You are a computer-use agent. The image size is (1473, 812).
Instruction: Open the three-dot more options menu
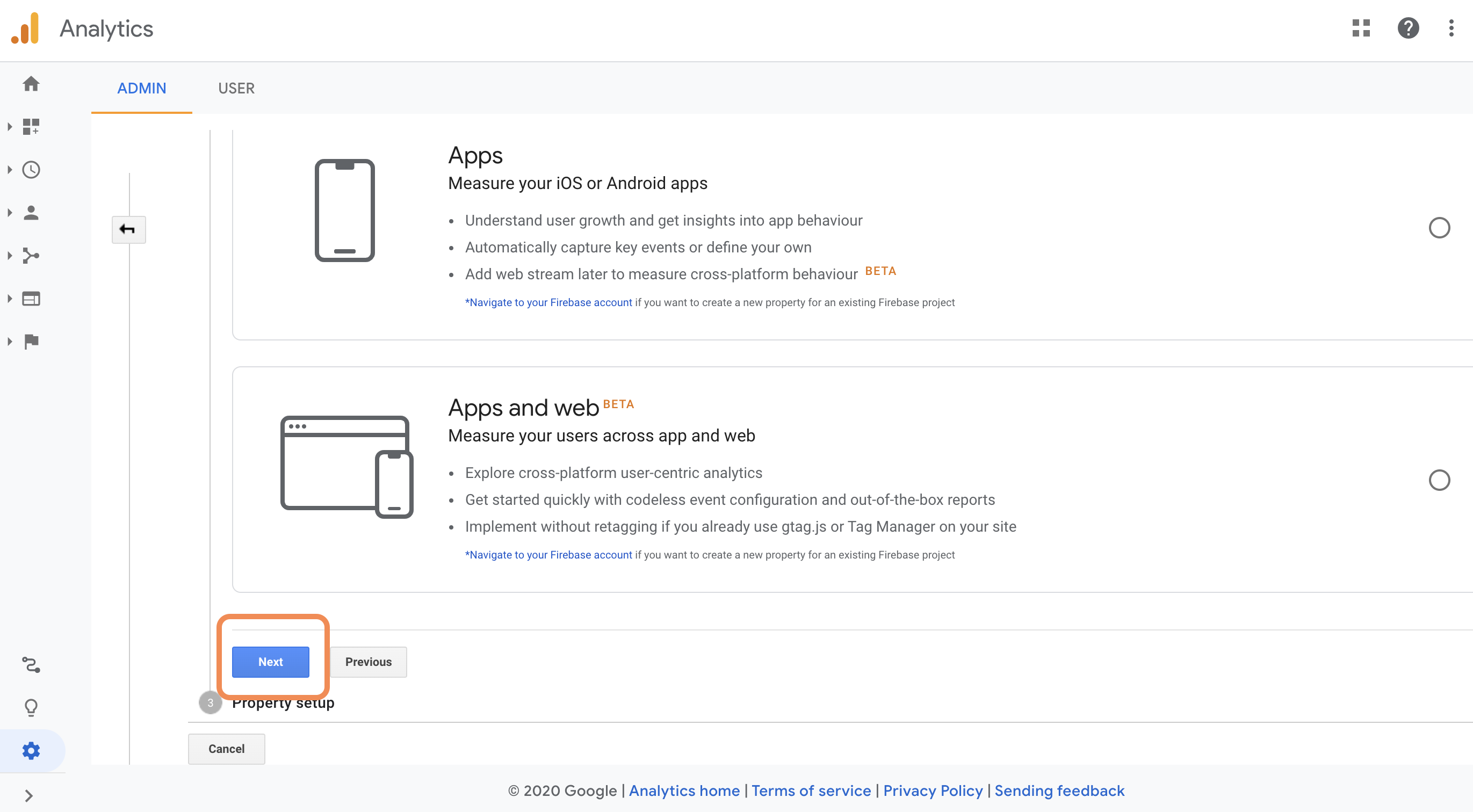point(1450,28)
